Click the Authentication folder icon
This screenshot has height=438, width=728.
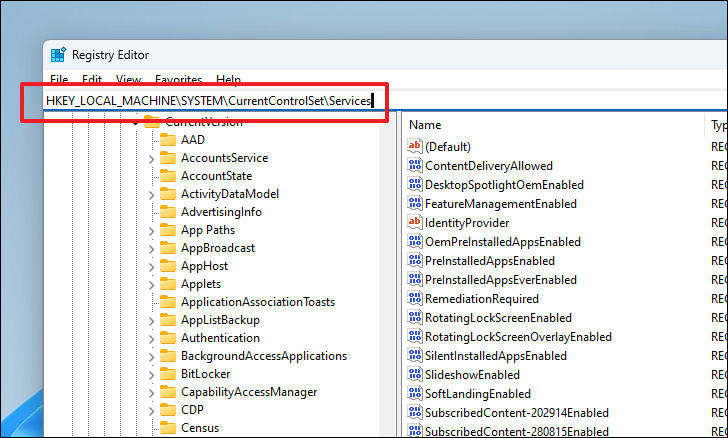pyautogui.click(x=168, y=338)
